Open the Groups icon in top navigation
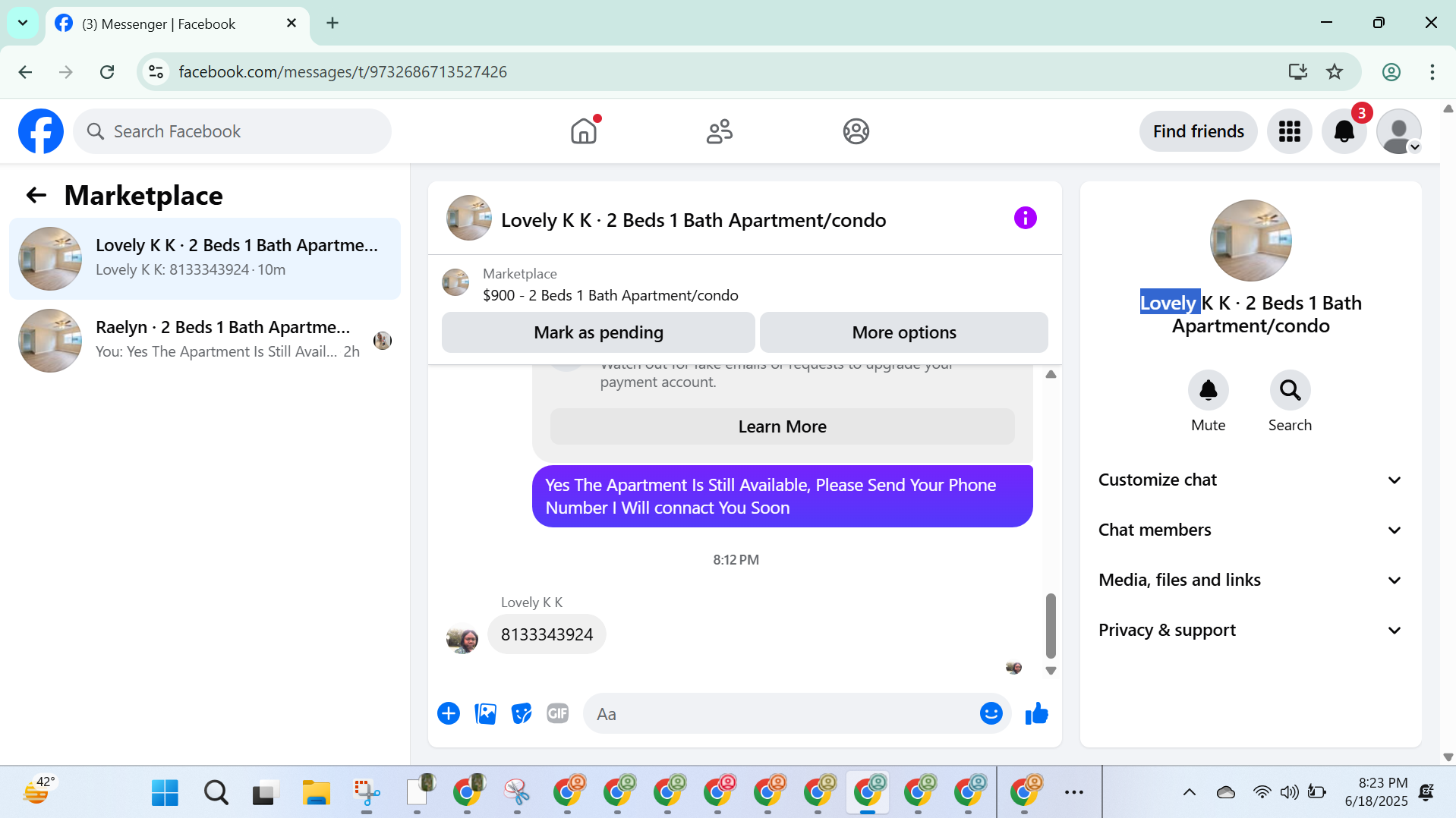The image size is (1456, 818). tap(856, 131)
